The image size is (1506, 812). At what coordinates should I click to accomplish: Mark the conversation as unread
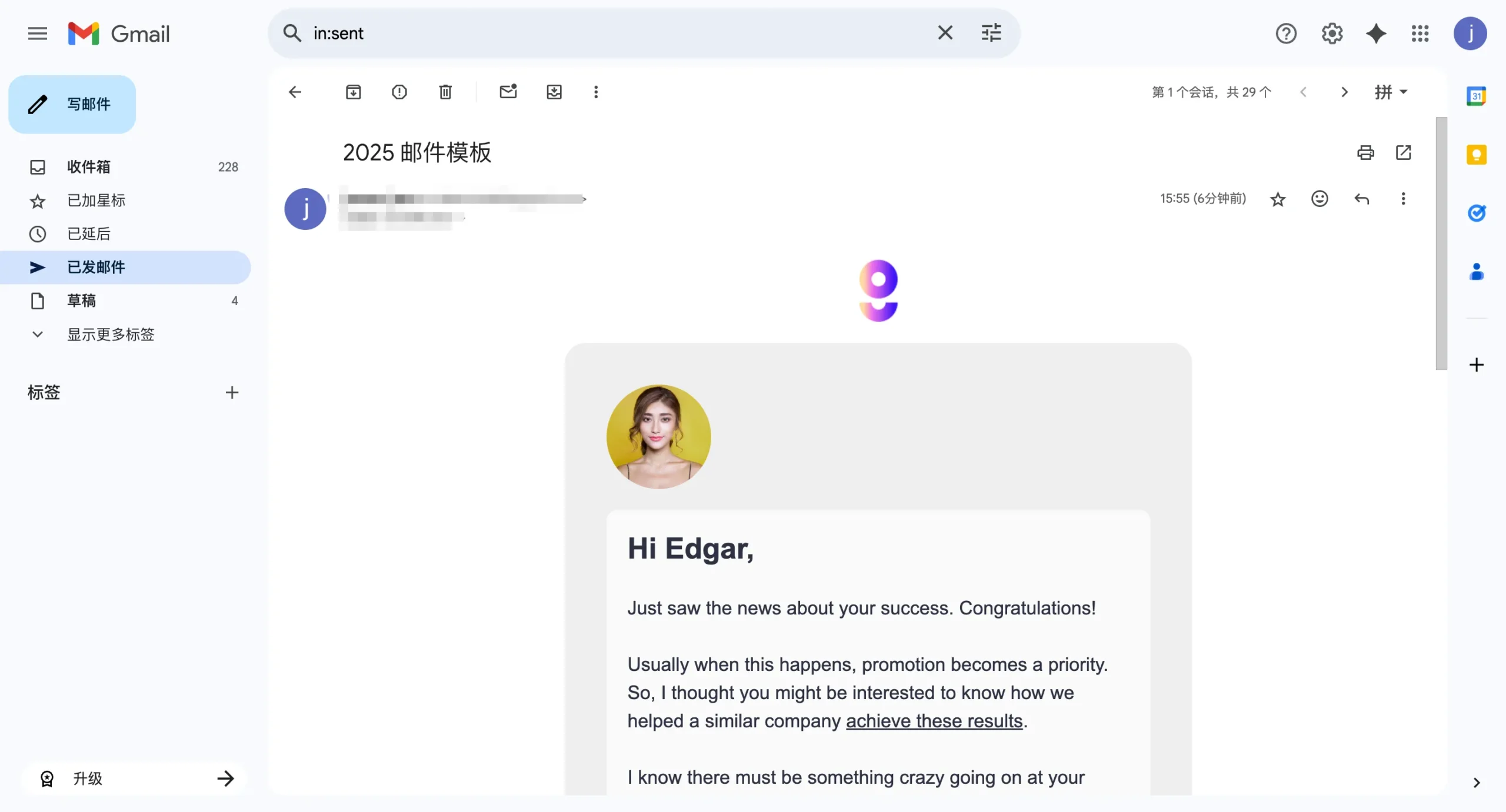(508, 92)
